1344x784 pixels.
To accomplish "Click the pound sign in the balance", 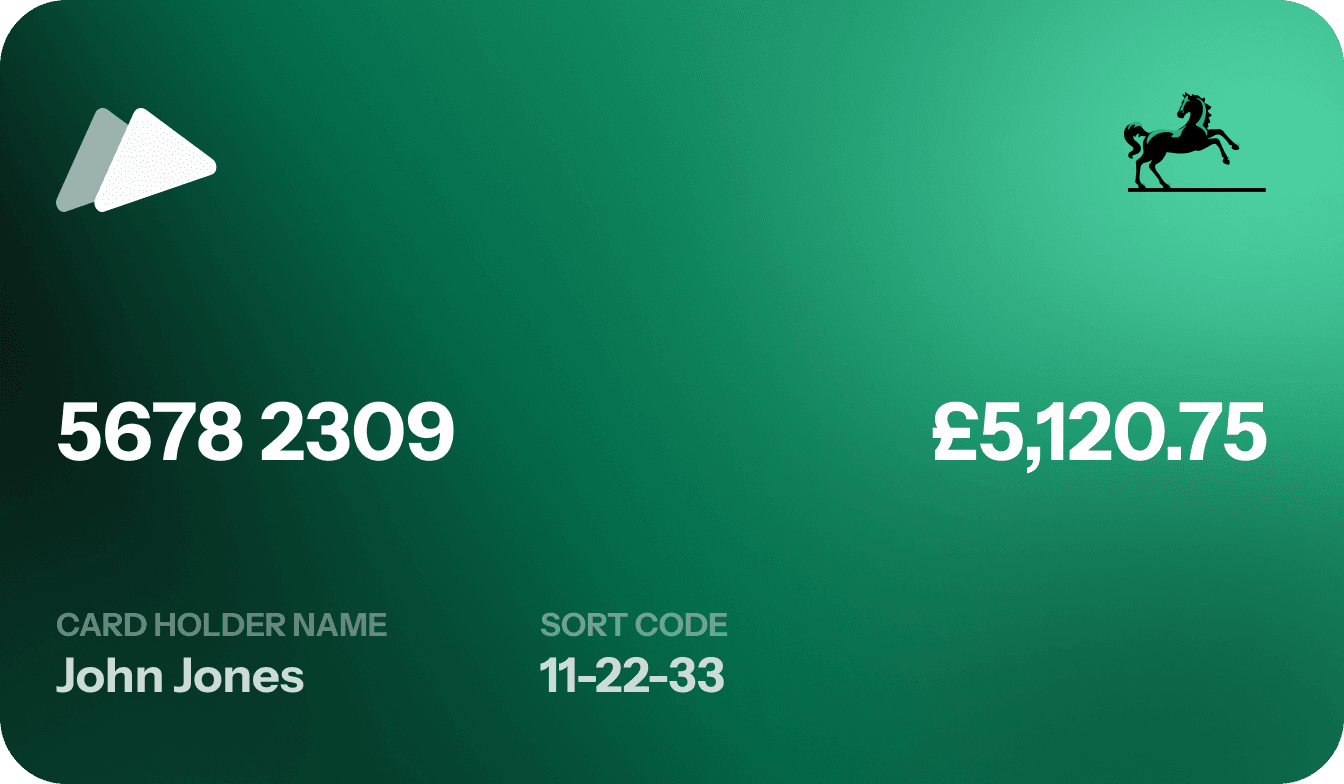I will [953, 434].
